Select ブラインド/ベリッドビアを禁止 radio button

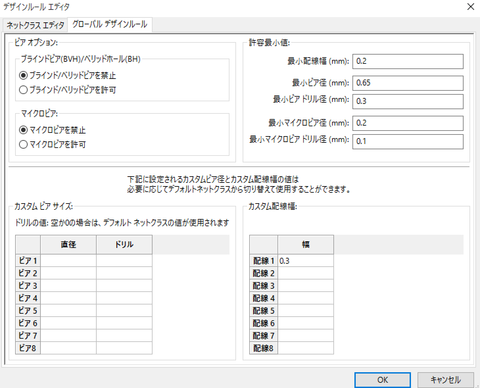(x=68, y=76)
